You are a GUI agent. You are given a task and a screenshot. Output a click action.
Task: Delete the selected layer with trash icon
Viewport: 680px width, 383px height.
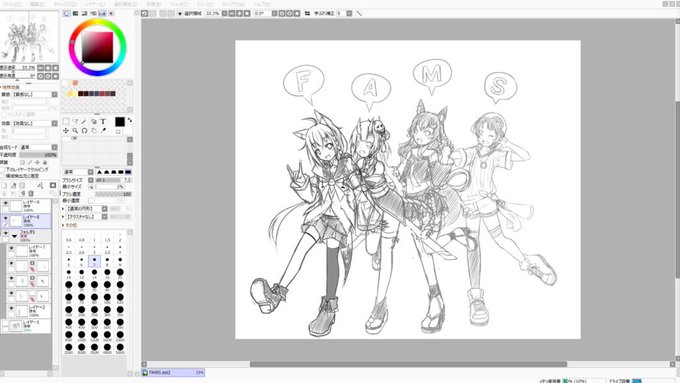click(31, 193)
